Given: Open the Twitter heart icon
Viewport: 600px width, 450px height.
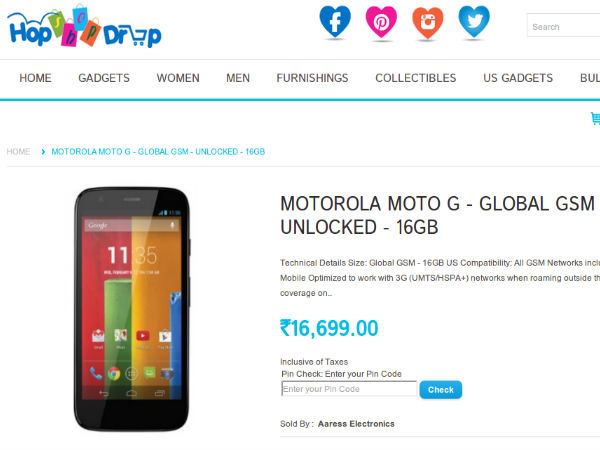Looking at the screenshot, I should pyautogui.click(x=474, y=22).
